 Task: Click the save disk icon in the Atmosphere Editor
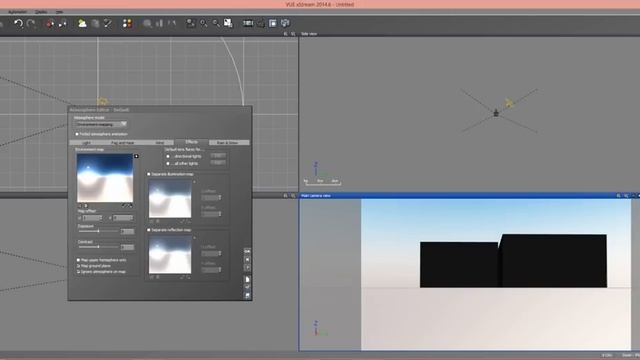247,295
